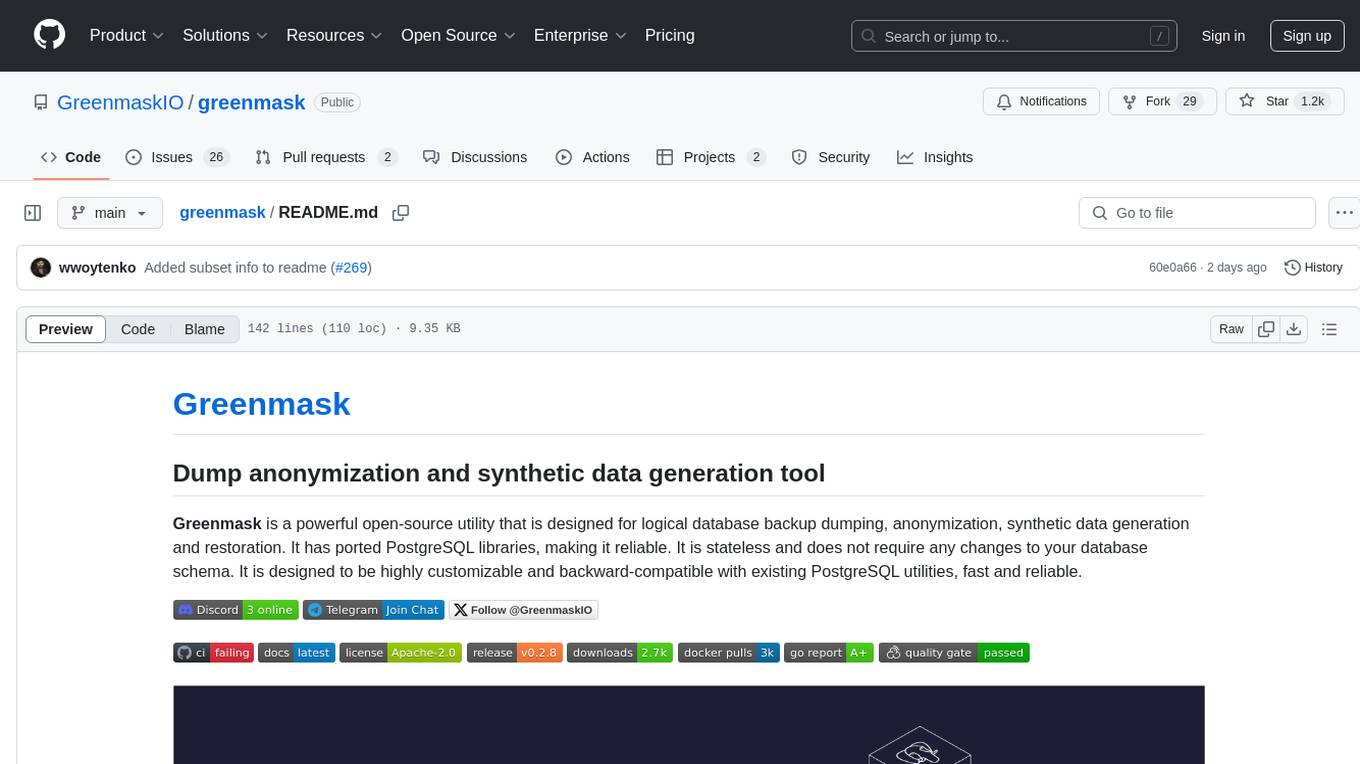
Task: Copy raw file contents
Action: [1267, 329]
